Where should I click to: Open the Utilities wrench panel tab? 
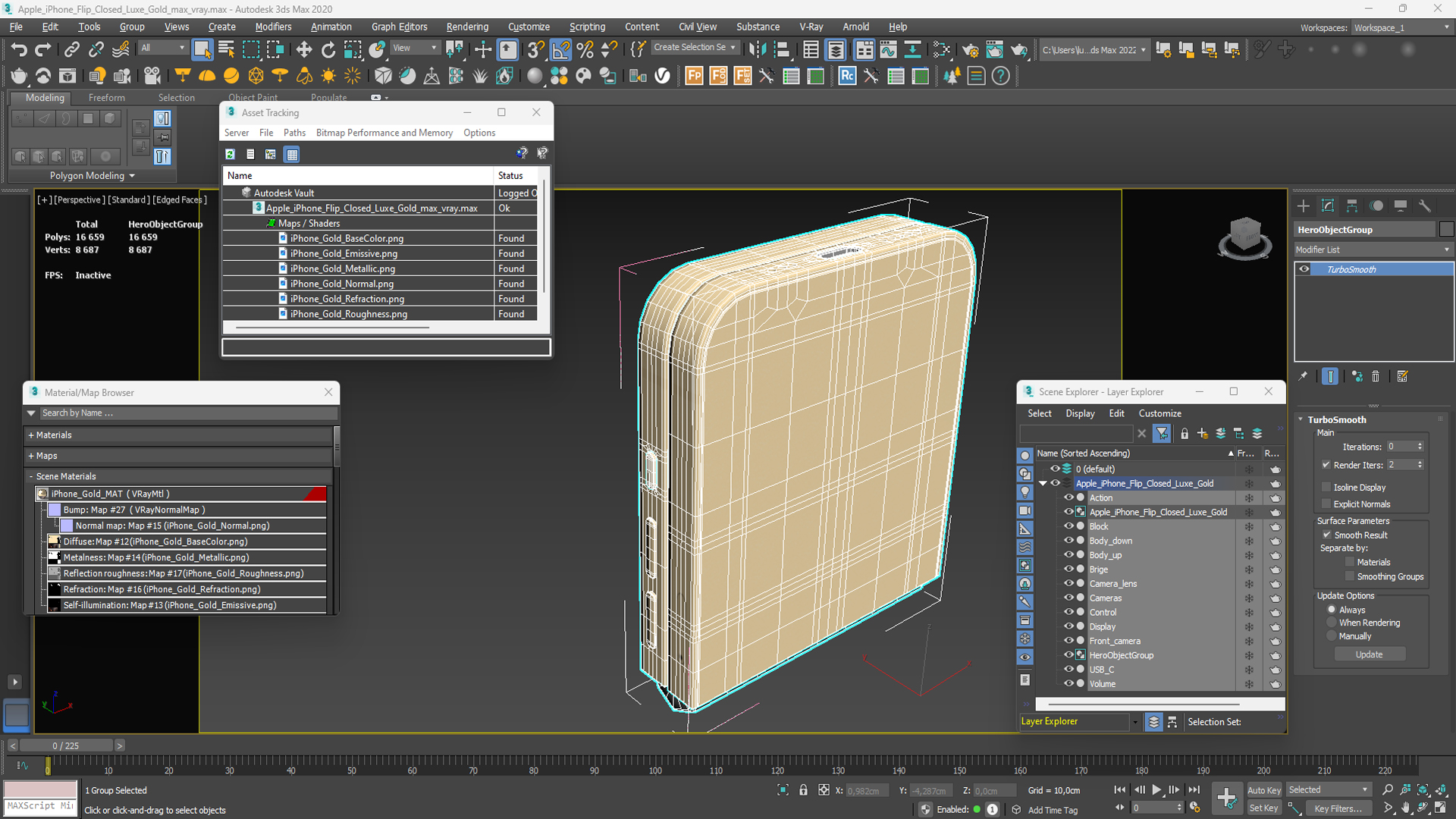coord(1424,206)
